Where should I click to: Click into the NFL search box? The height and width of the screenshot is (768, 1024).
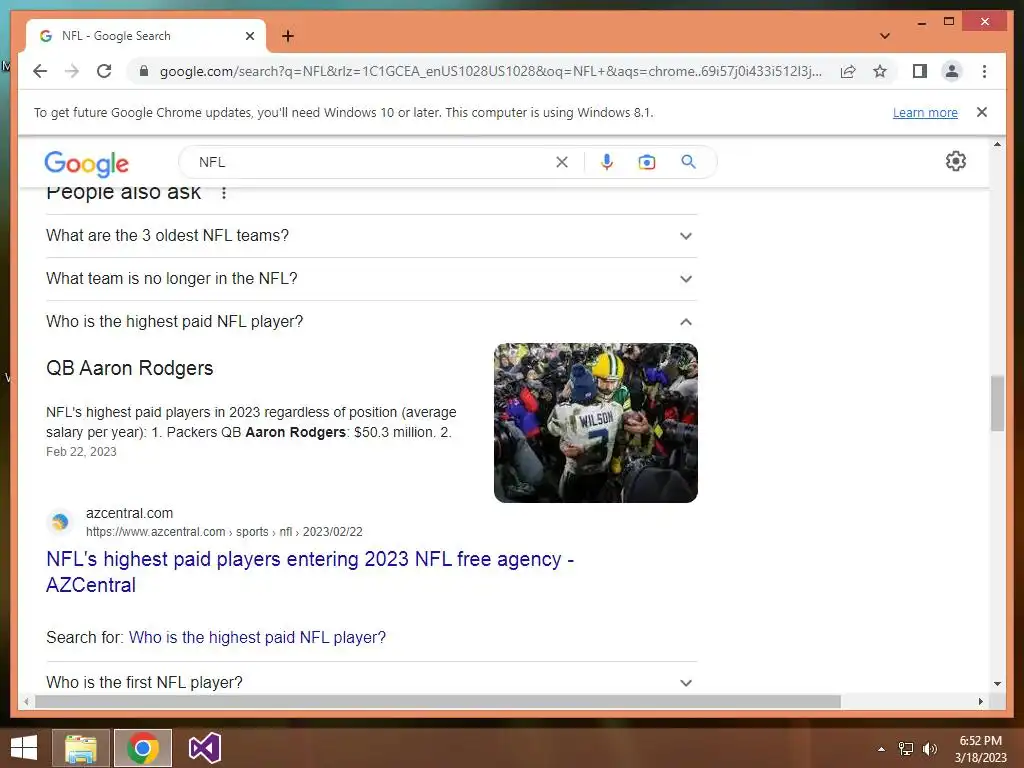click(x=372, y=162)
